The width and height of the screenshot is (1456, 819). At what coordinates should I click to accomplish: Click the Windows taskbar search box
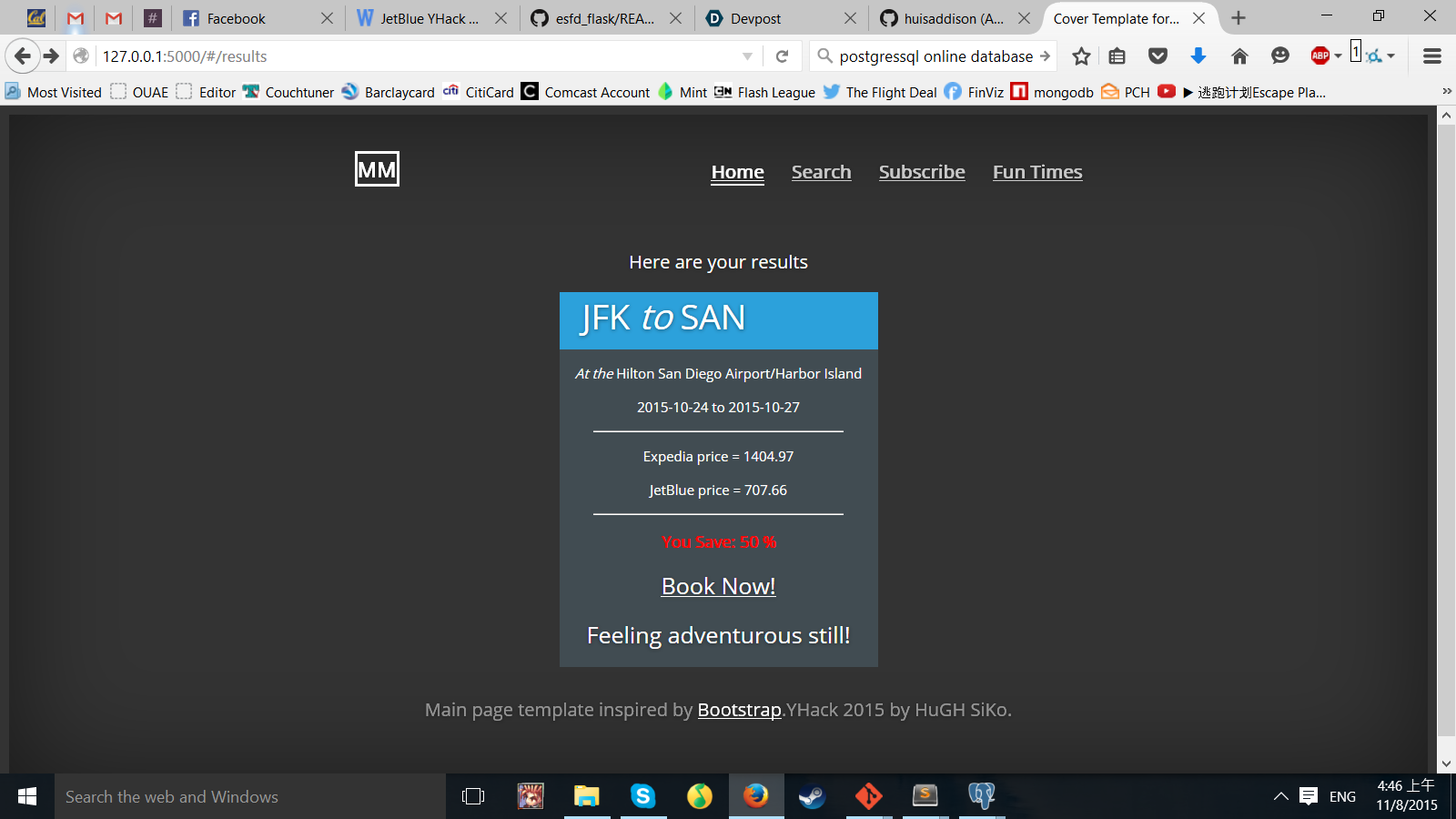250,796
